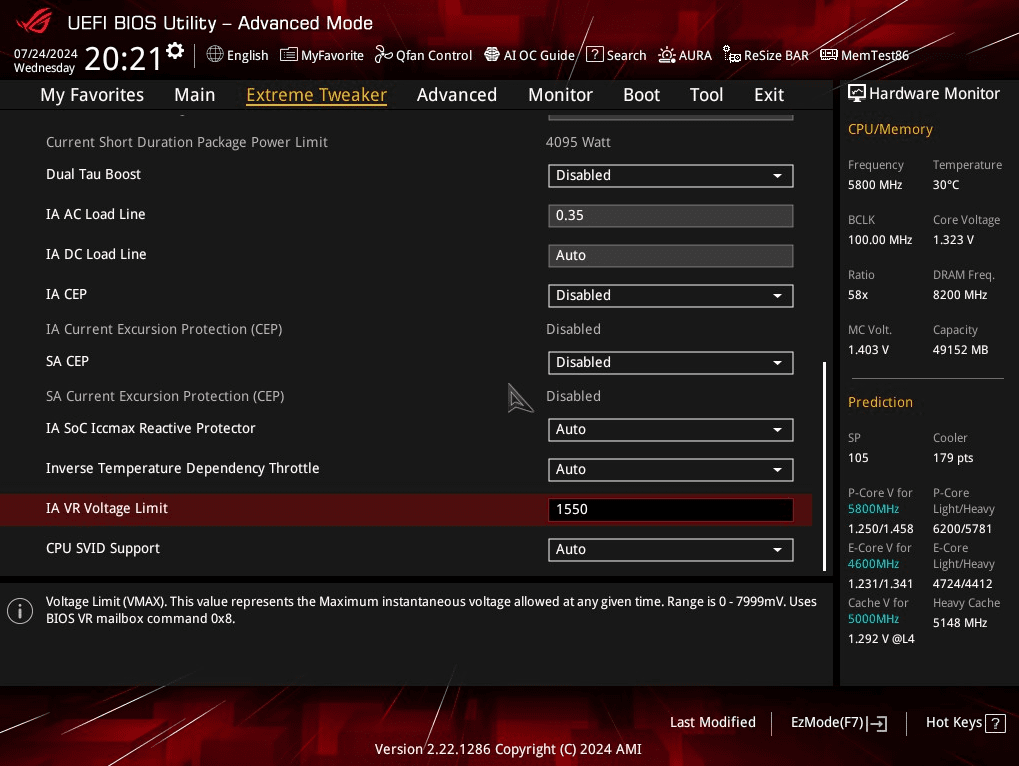Click the Hot Keys label
The height and width of the screenshot is (766, 1019).
[953, 722]
